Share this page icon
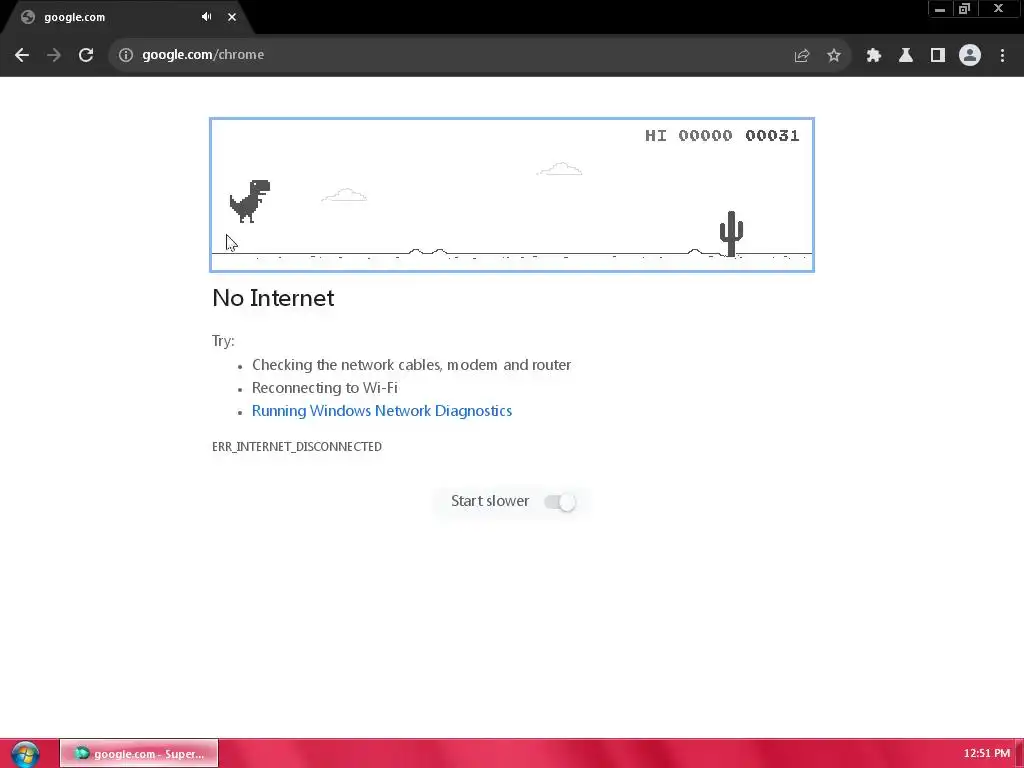1024x768 pixels. [802, 56]
